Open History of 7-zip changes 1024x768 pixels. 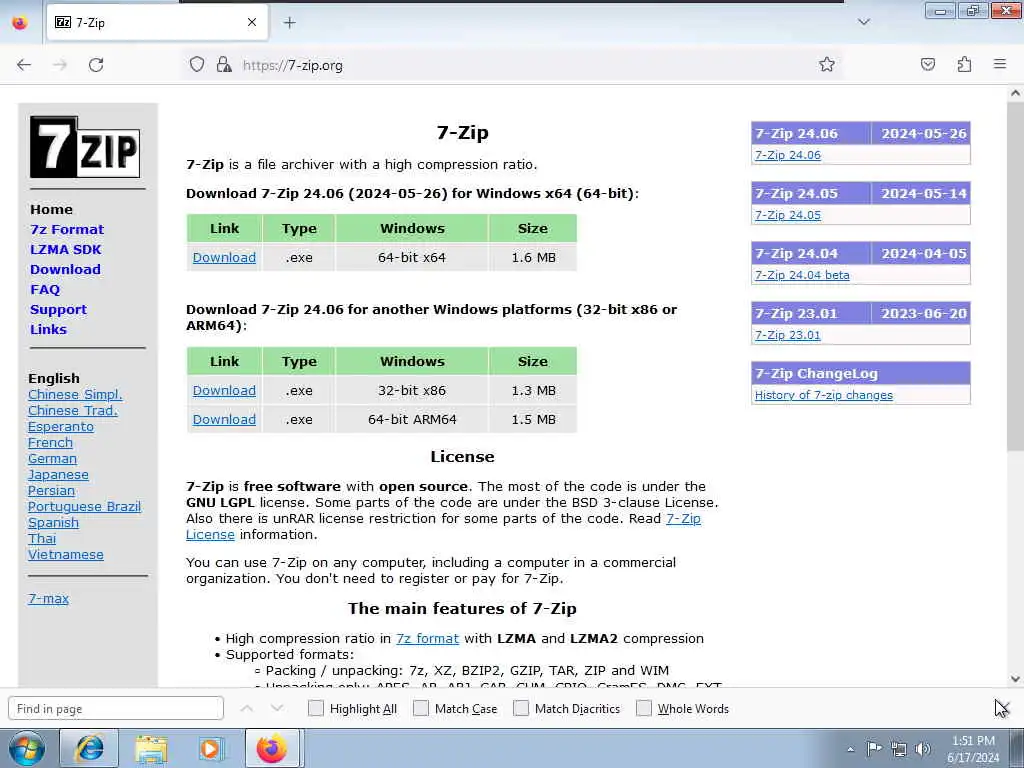824,395
